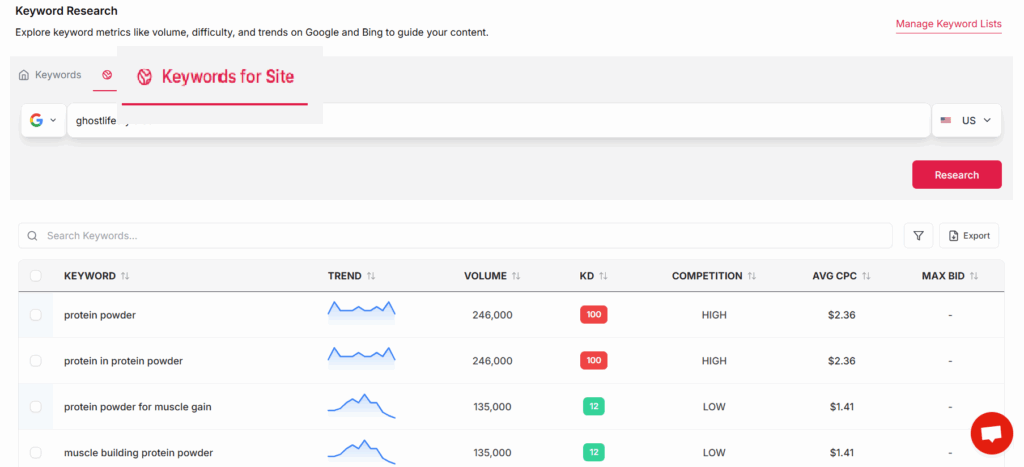Click protein in protein powder keyword

pyautogui.click(x=123, y=361)
